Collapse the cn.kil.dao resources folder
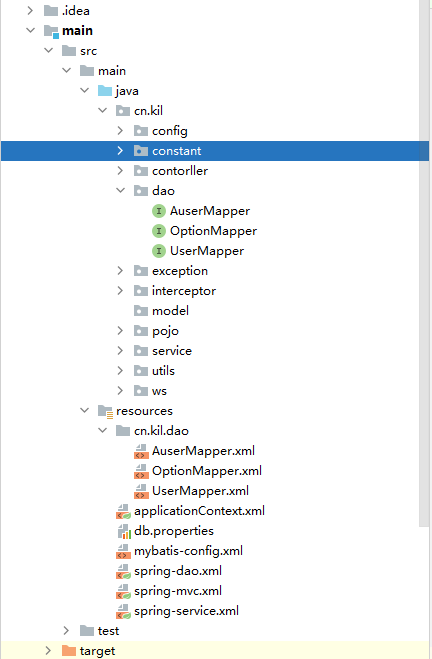Screen dimensions: 432x659 (x=103, y=430)
